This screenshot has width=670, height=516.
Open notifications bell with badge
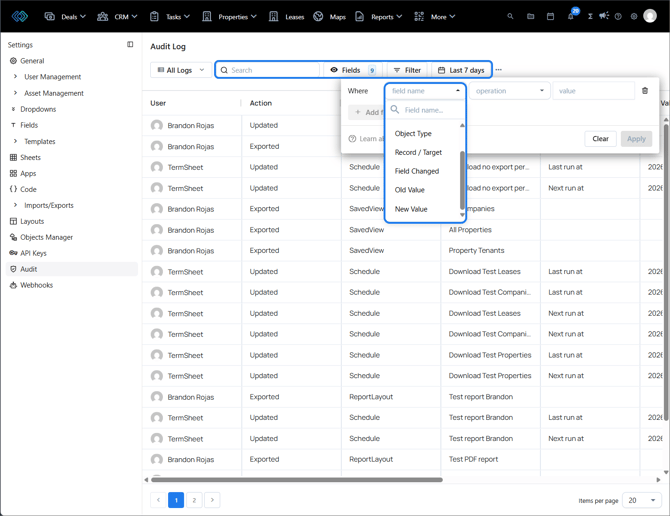click(571, 15)
